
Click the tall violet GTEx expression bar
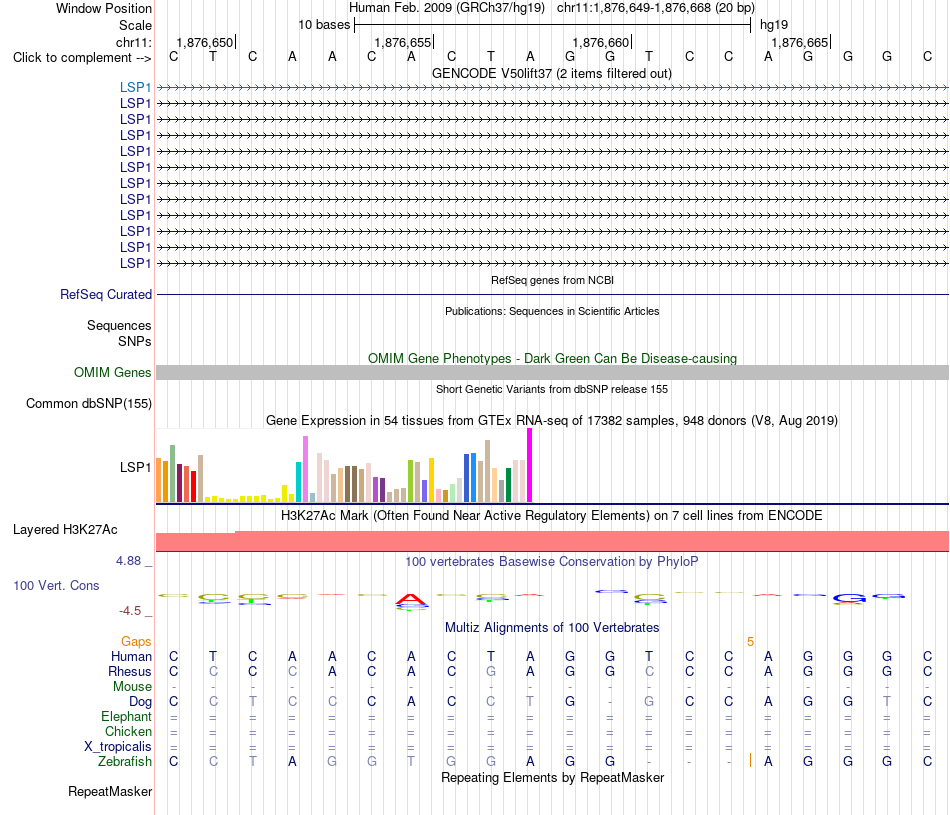click(x=305, y=469)
